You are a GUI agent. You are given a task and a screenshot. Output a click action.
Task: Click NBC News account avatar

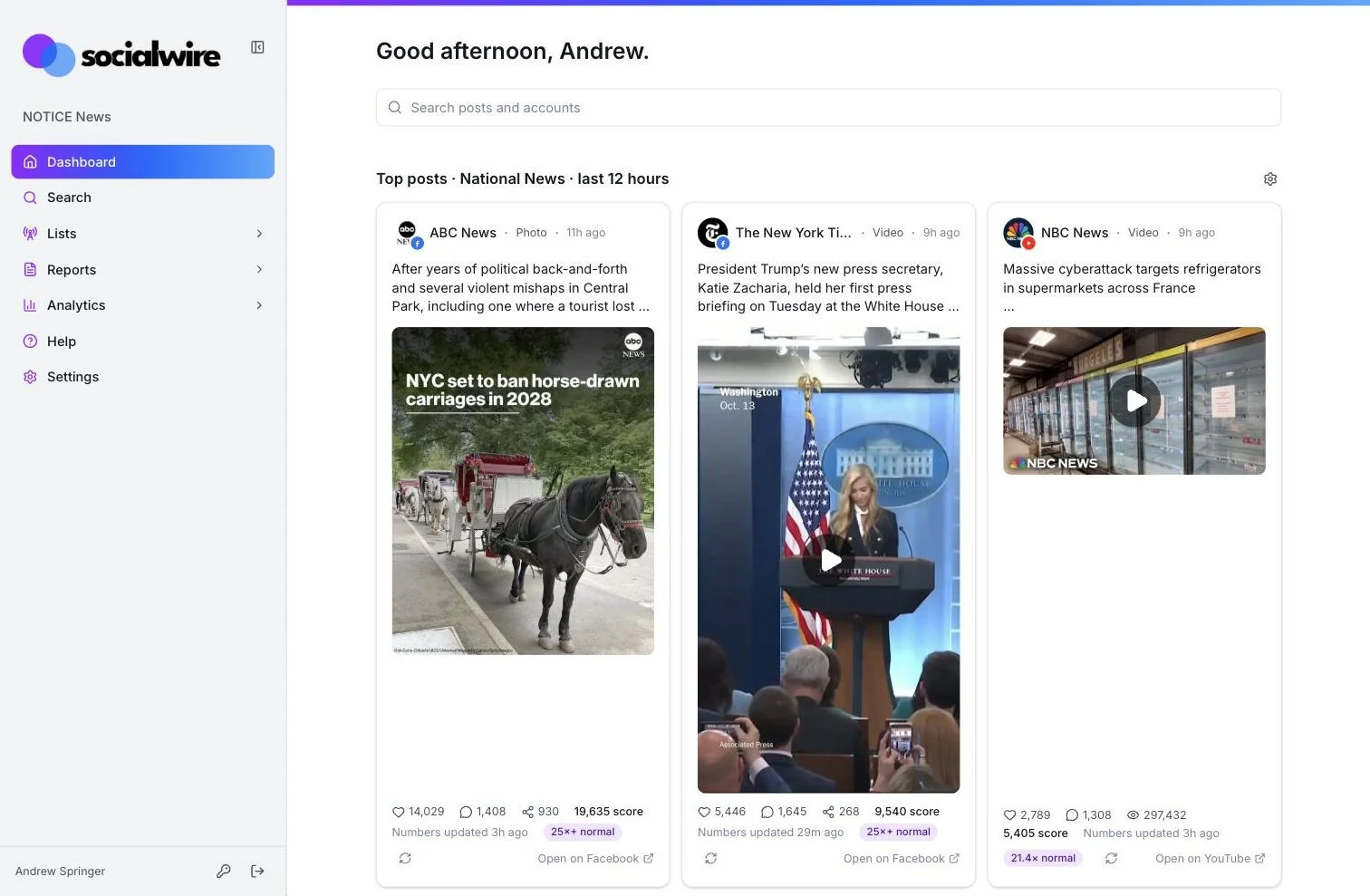(x=1018, y=233)
